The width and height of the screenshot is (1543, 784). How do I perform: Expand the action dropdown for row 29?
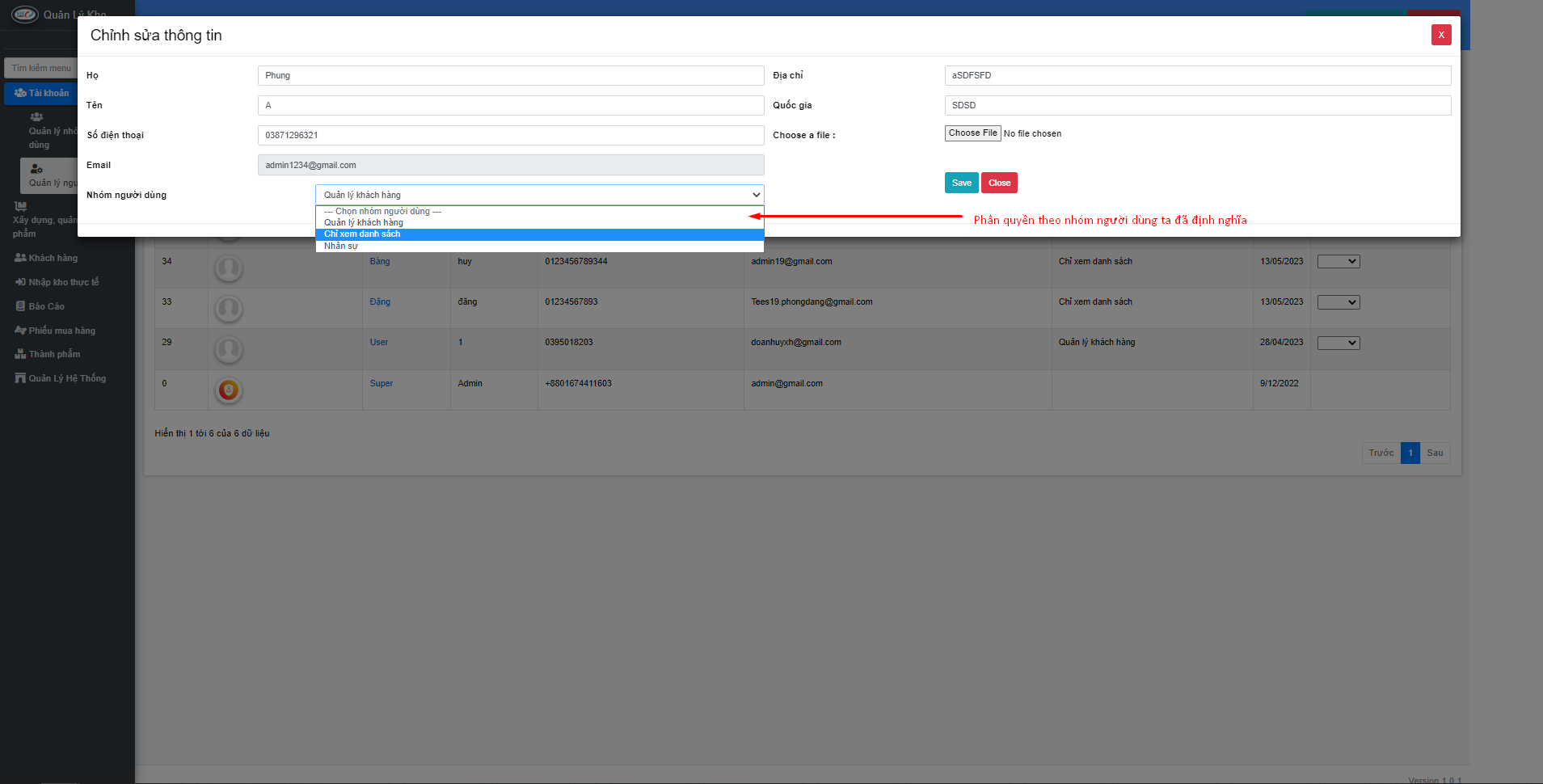1339,343
